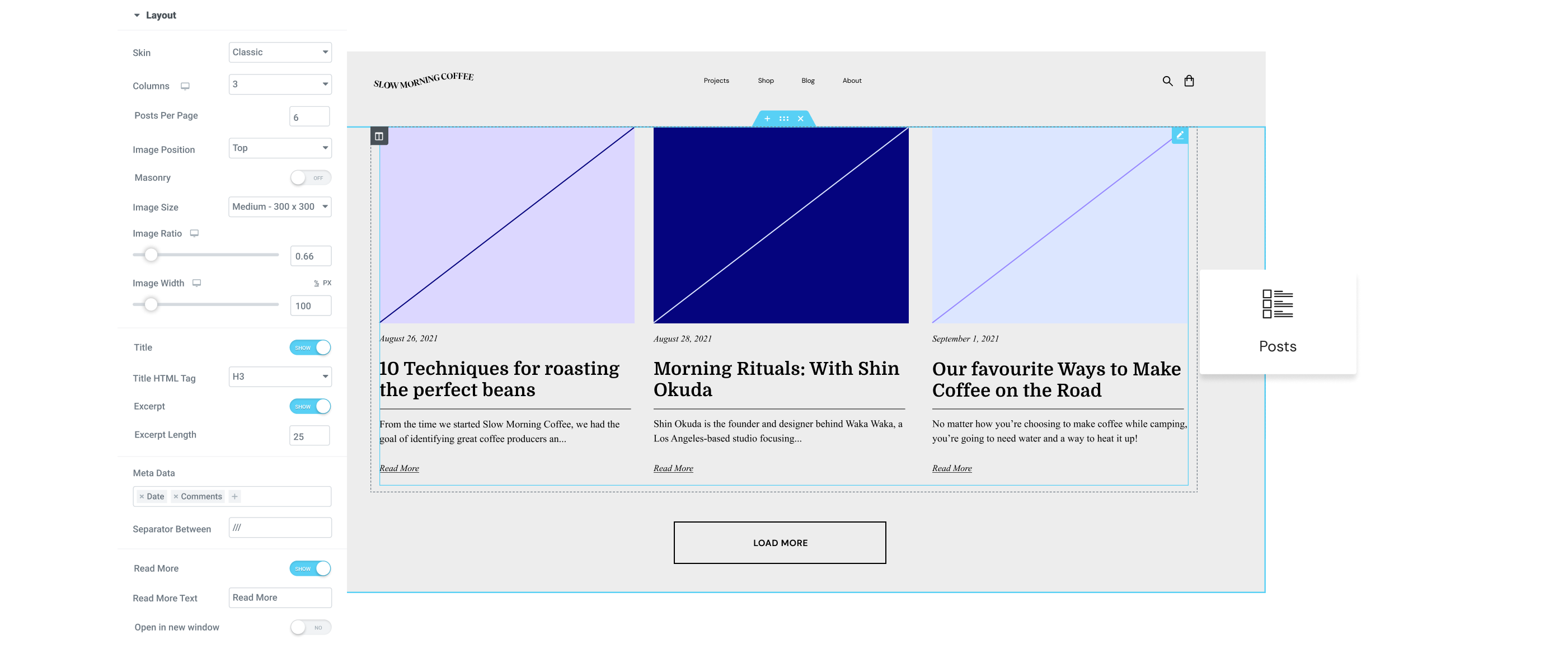This screenshot has width=1568, height=649.
Task: Click the edit pencil icon on the Posts widget
Action: click(1180, 135)
